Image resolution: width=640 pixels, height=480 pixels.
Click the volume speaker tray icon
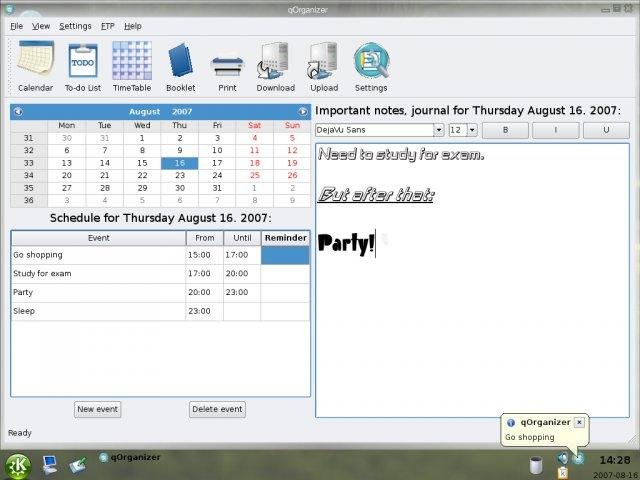pos(563,458)
